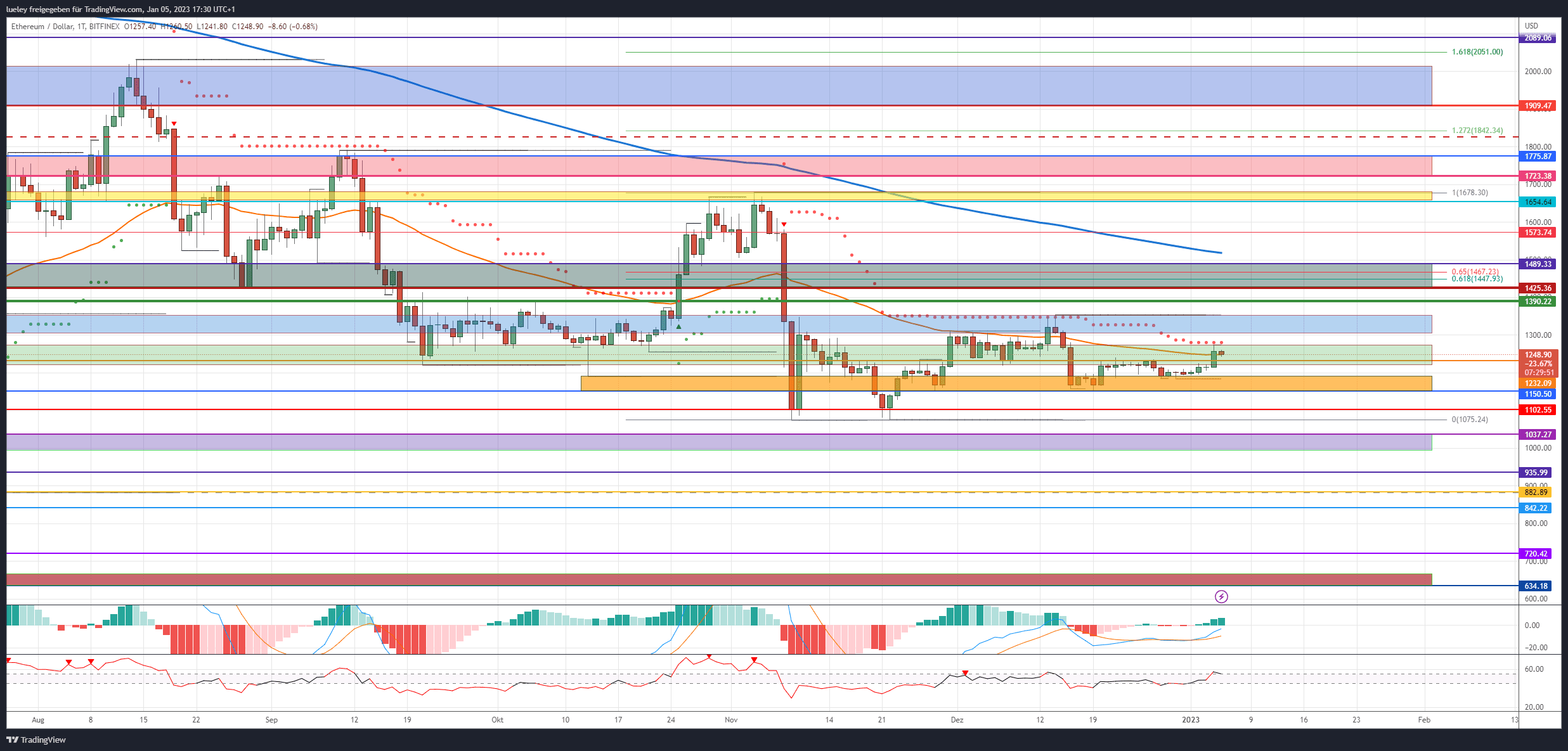Click the high value H1260.50
Viewport: 1568px width, 751px height.
[x=176, y=27]
